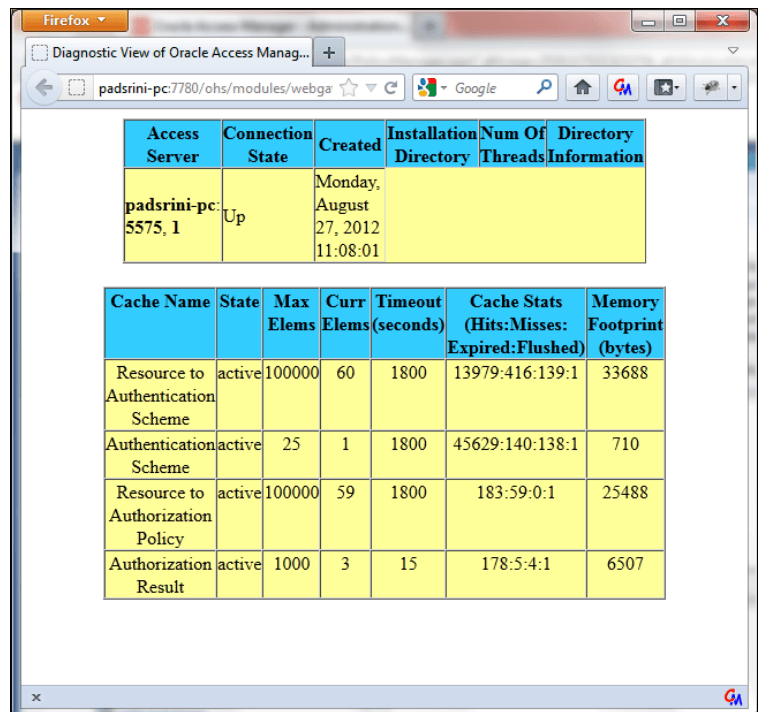Click the Timeout (seconds) column header
The height and width of the screenshot is (712, 759).
pos(408,323)
